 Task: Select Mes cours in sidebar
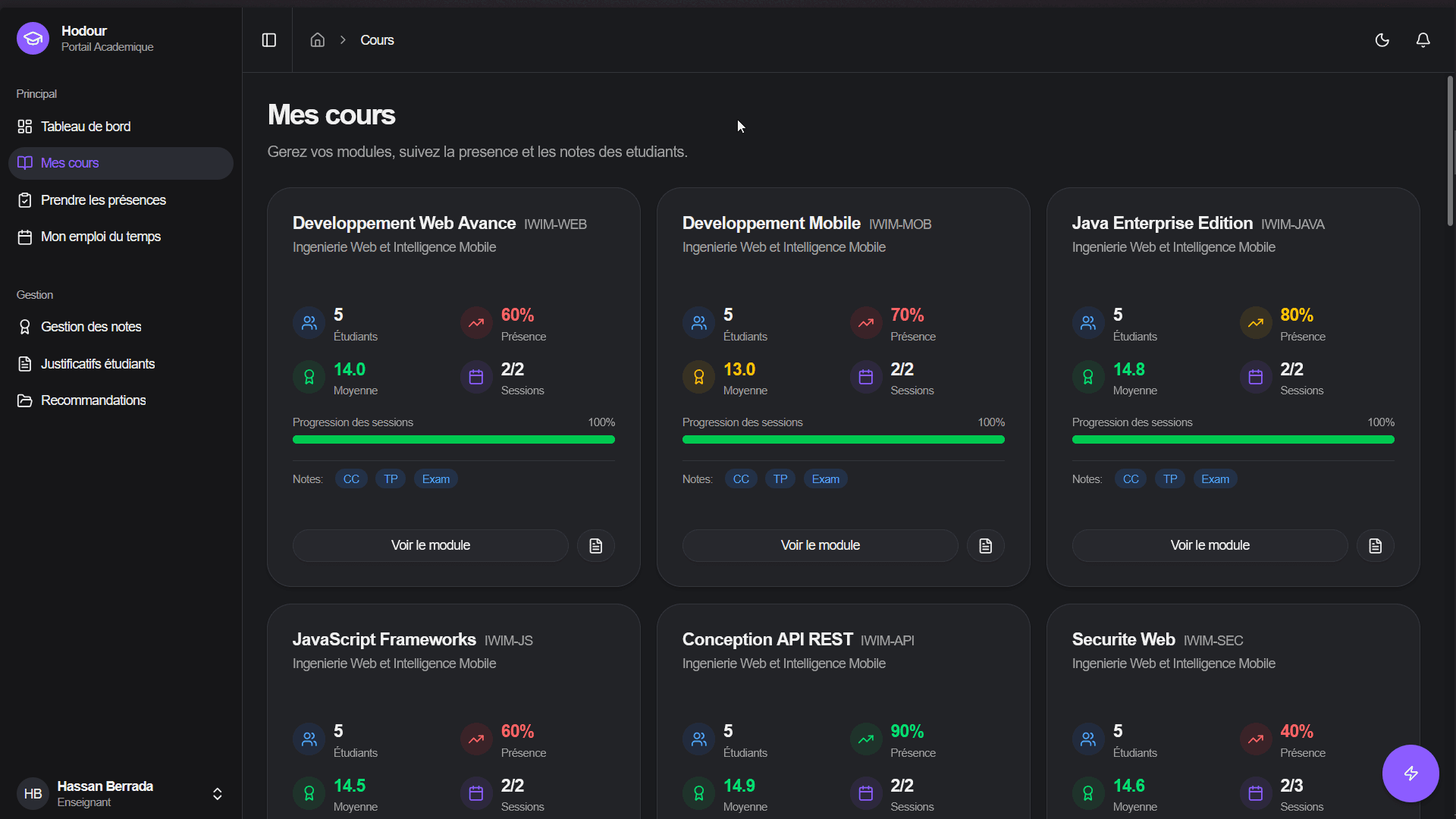pyautogui.click(x=121, y=163)
